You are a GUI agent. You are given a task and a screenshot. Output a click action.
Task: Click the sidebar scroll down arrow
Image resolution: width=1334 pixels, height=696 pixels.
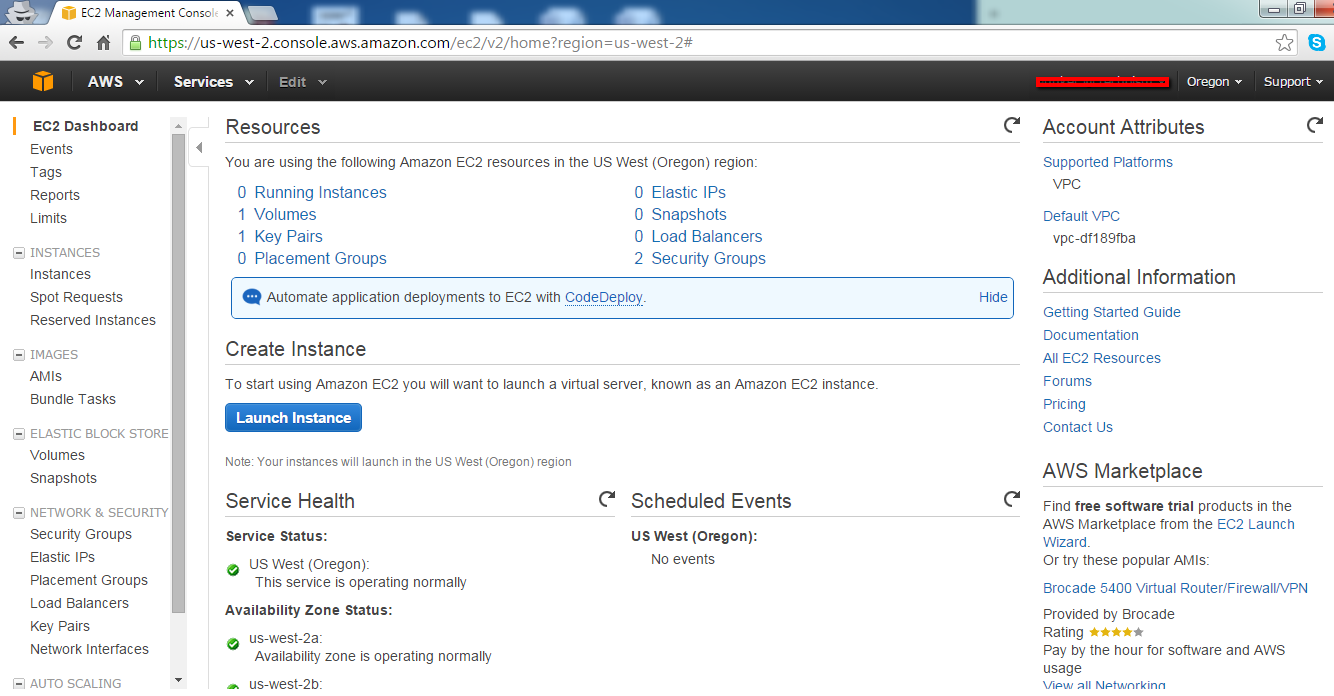pyautogui.click(x=178, y=680)
